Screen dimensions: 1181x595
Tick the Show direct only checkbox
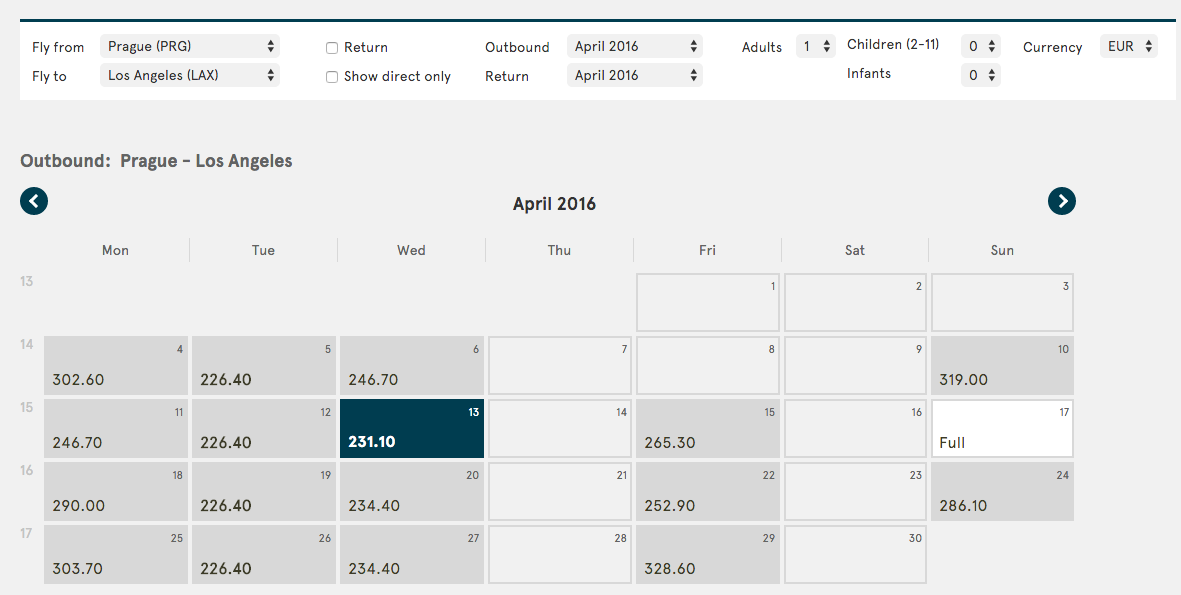point(331,77)
